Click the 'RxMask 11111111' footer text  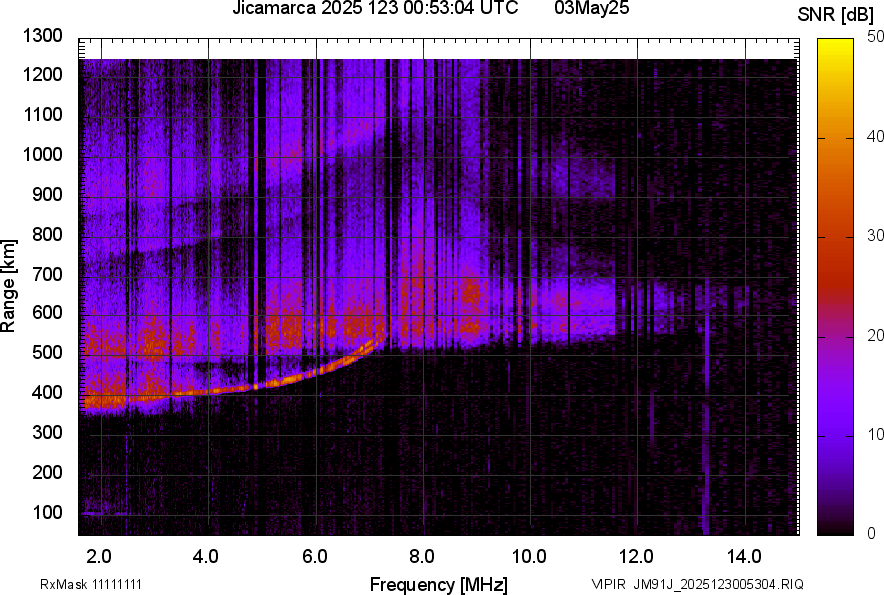point(91,584)
